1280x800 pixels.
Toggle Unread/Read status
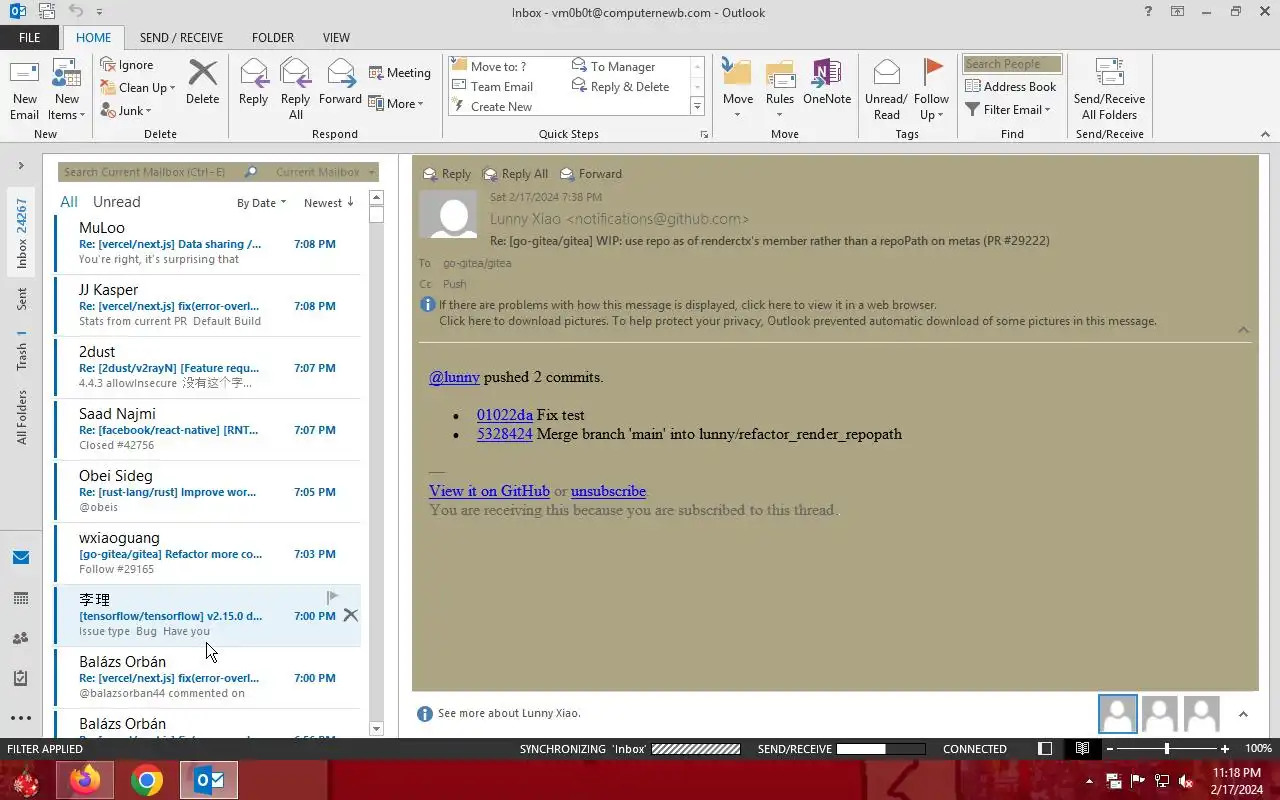(x=886, y=89)
